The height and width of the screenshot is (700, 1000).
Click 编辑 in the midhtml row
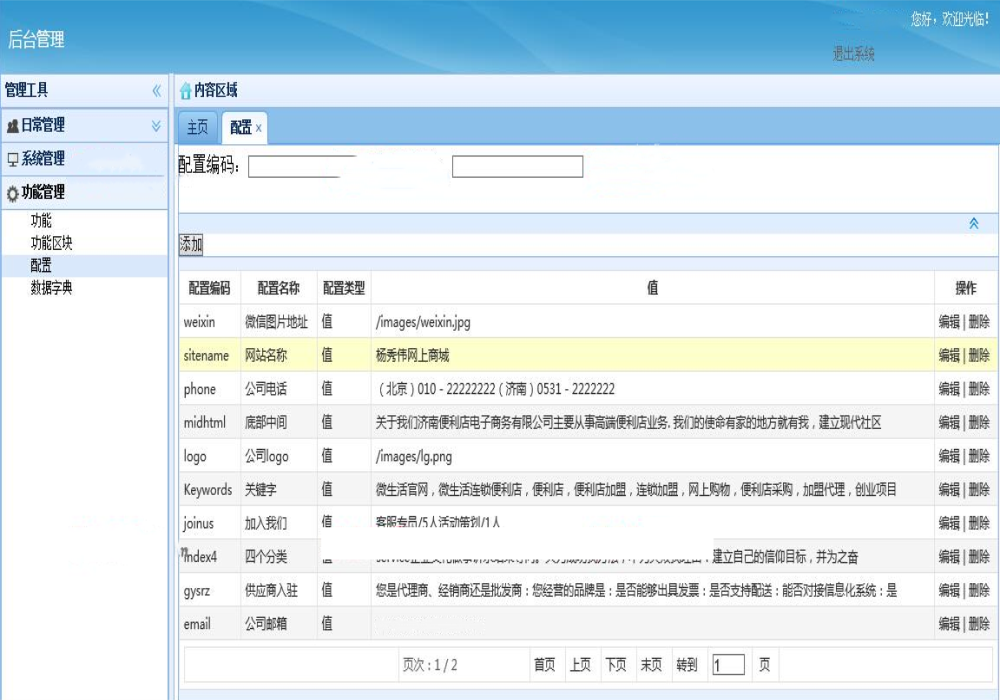(x=949, y=422)
